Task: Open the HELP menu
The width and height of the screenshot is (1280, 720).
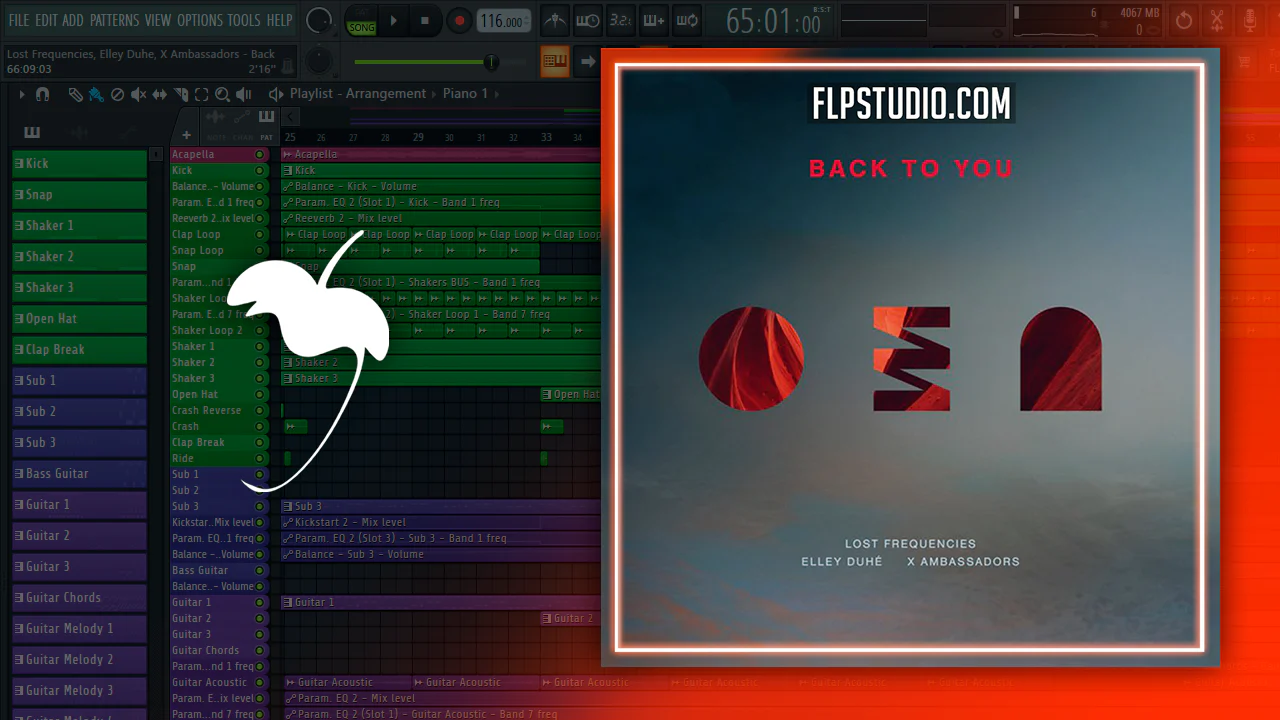Action: point(280,20)
